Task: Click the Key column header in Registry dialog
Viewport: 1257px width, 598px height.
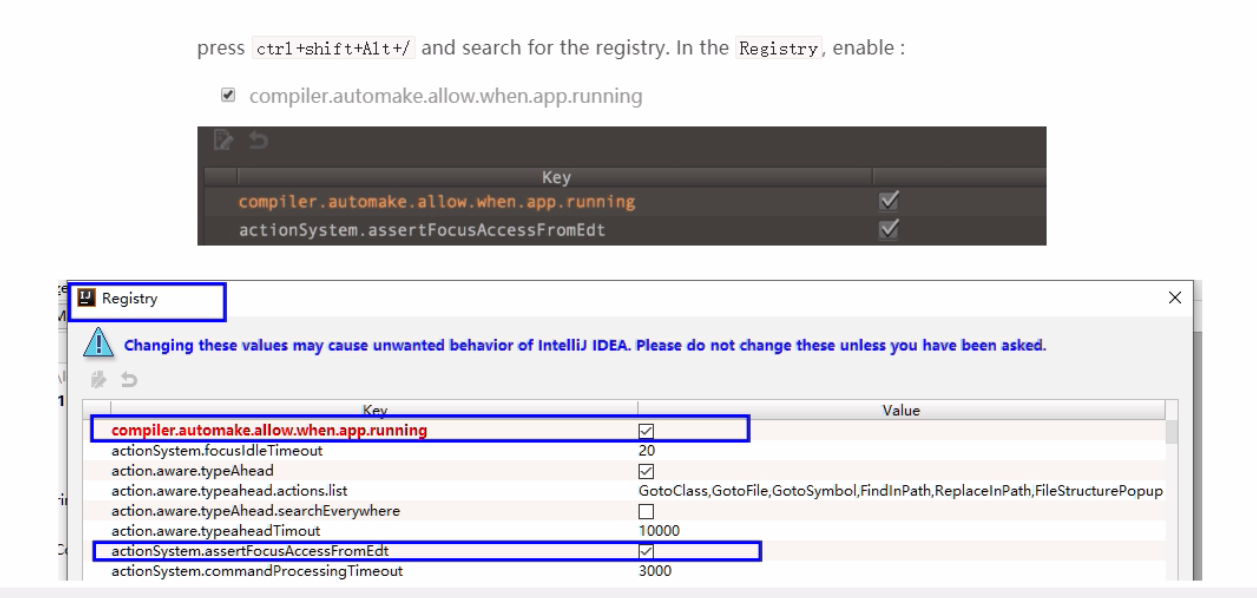Action: click(374, 410)
